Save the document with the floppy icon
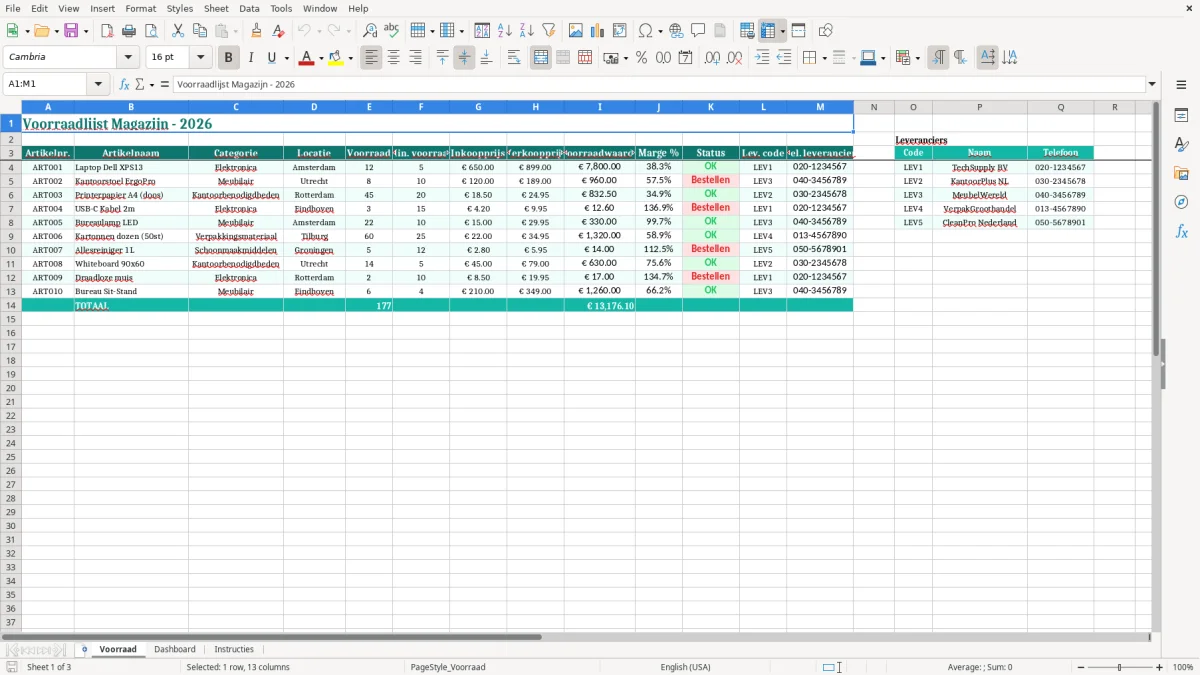The image size is (1200, 675). point(71,31)
